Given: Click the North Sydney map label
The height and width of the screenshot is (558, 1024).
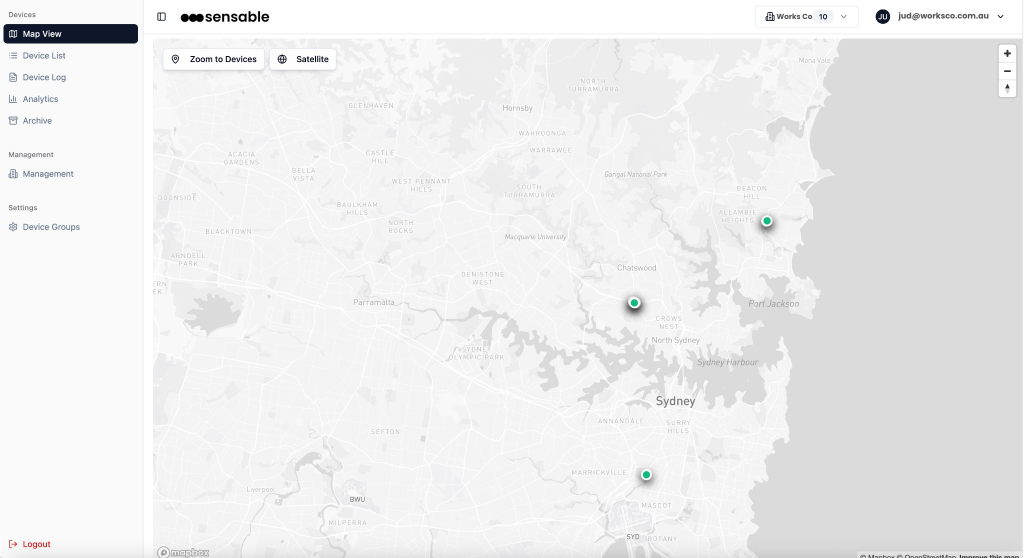Looking at the screenshot, I should [x=675, y=340].
